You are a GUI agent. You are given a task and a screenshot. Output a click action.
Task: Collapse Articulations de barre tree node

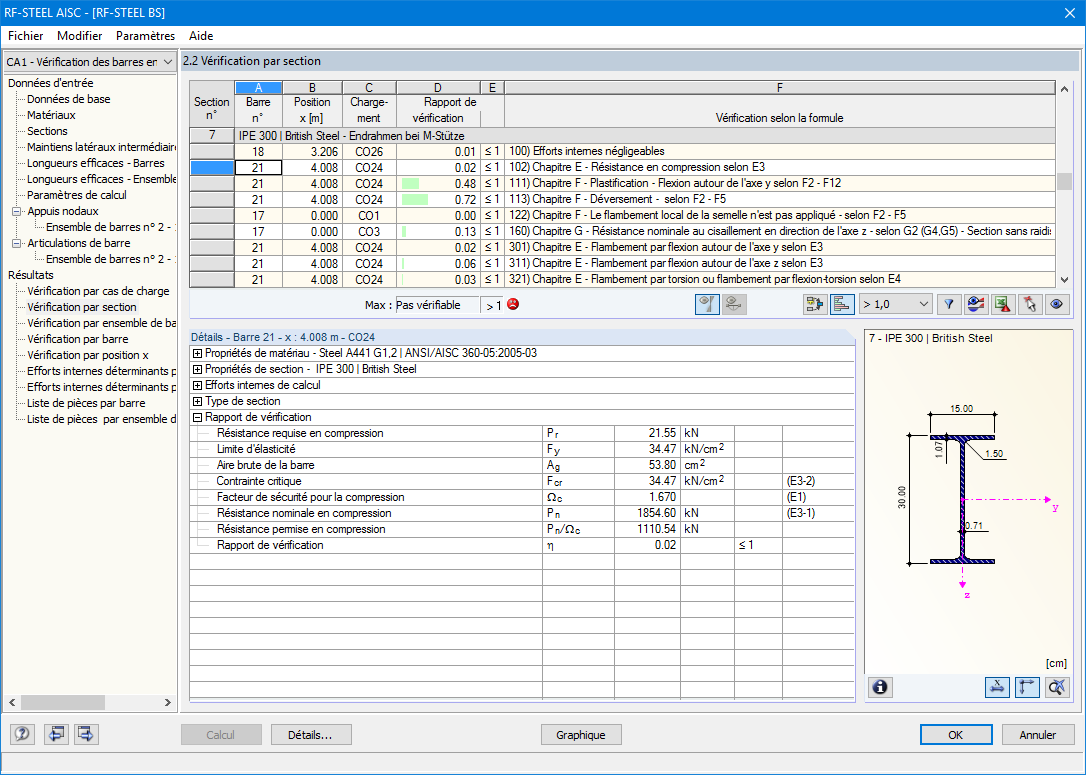click(x=17, y=243)
